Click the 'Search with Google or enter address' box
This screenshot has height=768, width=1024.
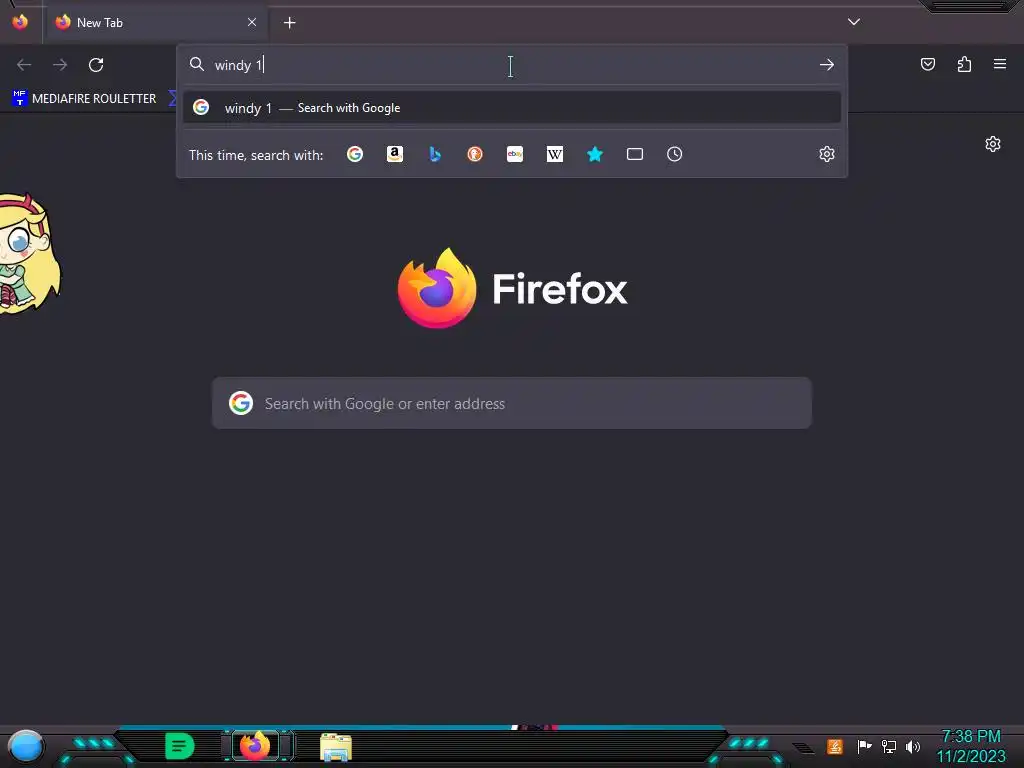512,403
